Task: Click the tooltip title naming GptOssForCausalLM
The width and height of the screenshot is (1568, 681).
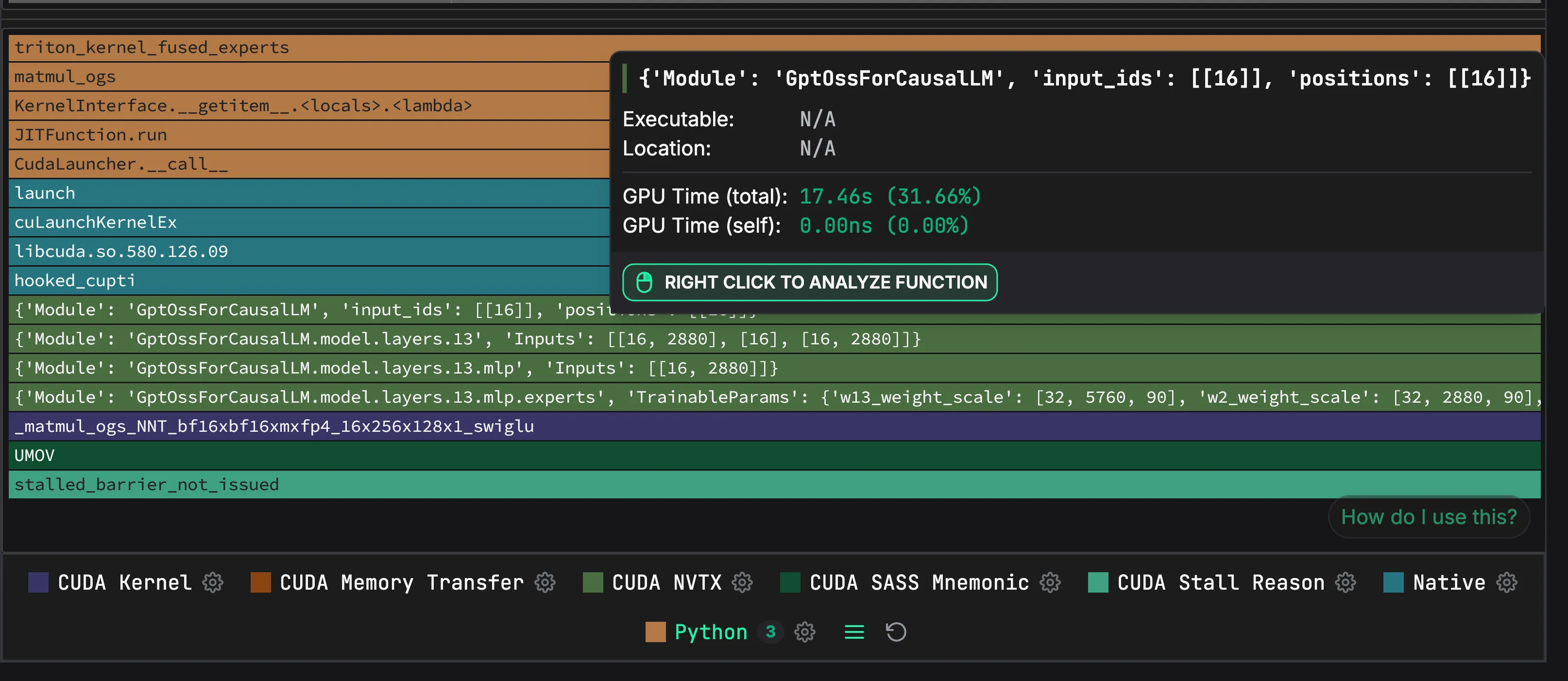Action: pyautogui.click(x=1084, y=79)
